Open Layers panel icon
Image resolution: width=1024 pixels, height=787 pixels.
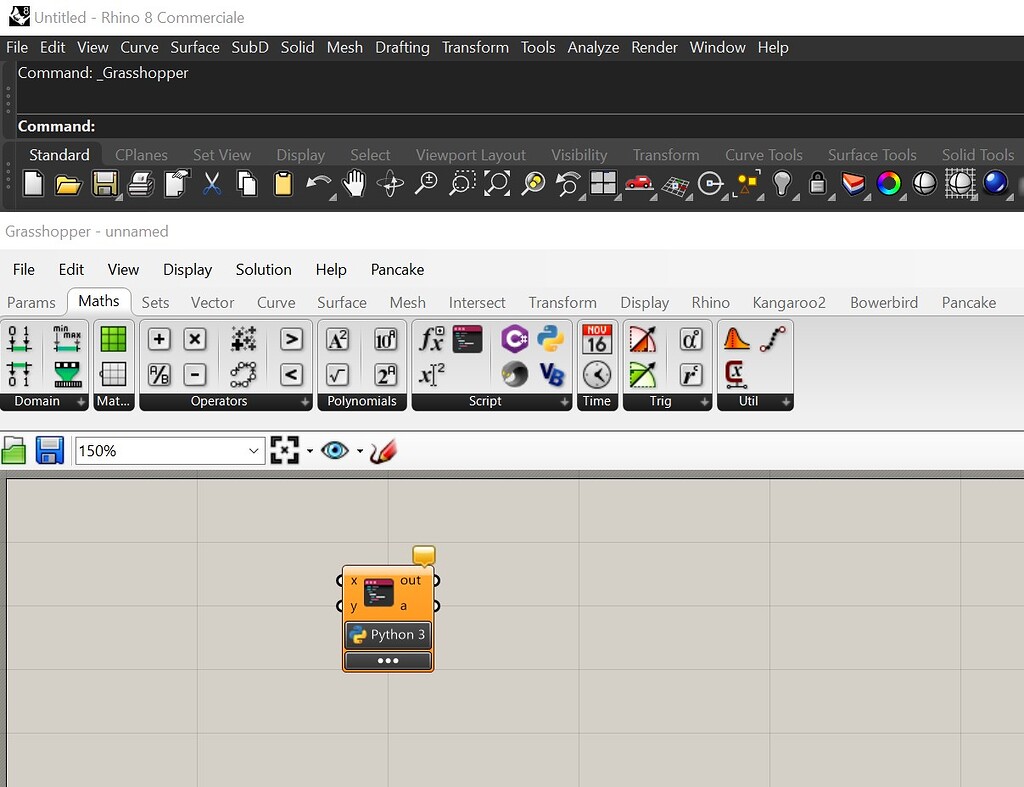click(x=853, y=184)
